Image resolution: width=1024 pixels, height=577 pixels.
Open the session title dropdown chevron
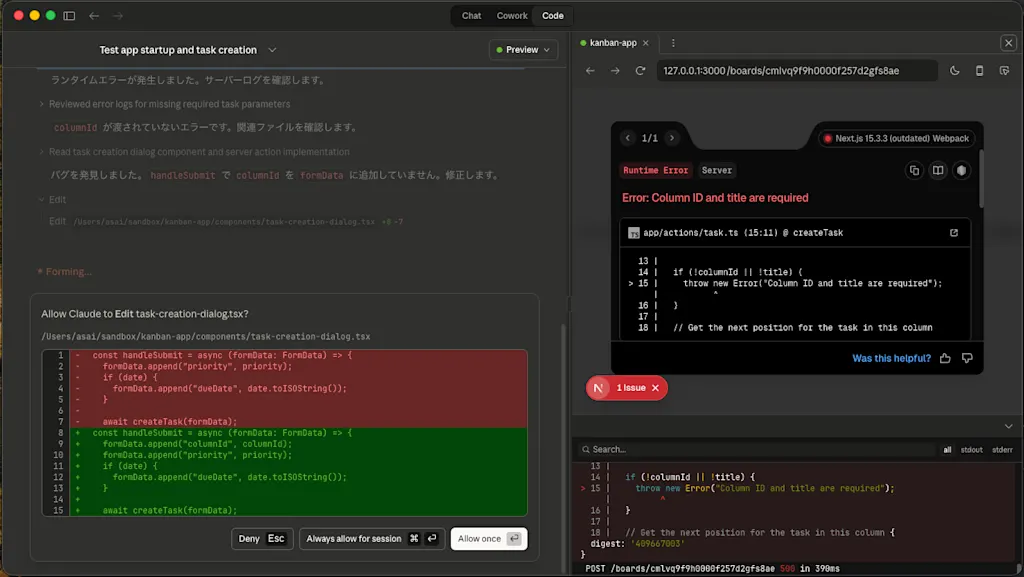pyautogui.click(x=272, y=50)
